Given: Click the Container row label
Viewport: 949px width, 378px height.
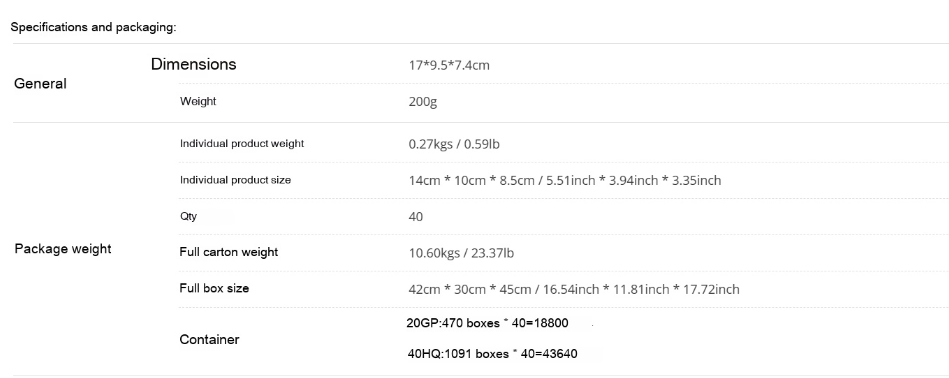Looking at the screenshot, I should point(209,339).
